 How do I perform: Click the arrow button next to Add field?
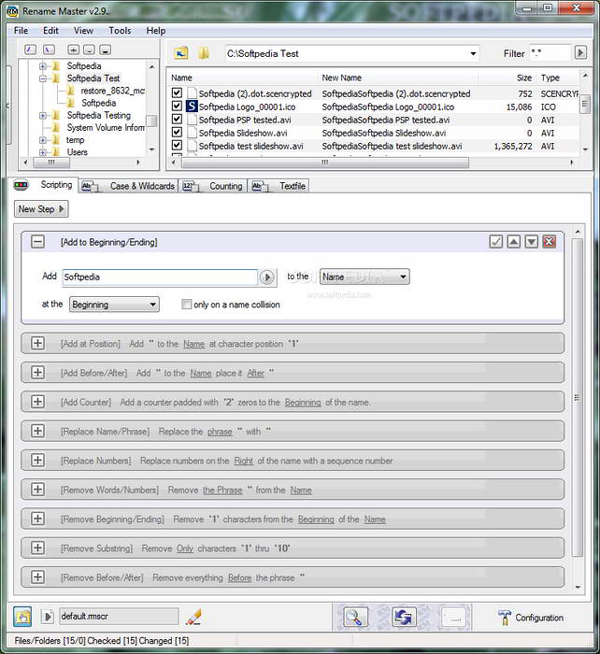tap(267, 277)
